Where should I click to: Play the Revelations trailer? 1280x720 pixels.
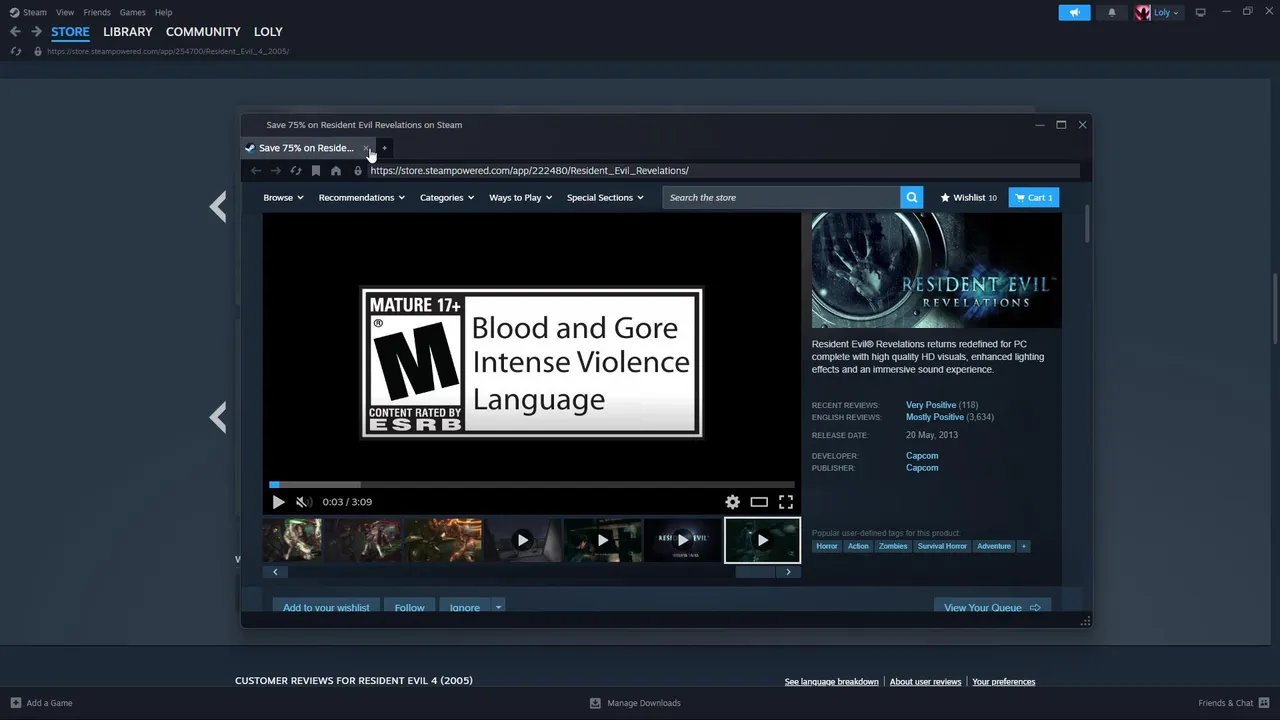pos(278,502)
